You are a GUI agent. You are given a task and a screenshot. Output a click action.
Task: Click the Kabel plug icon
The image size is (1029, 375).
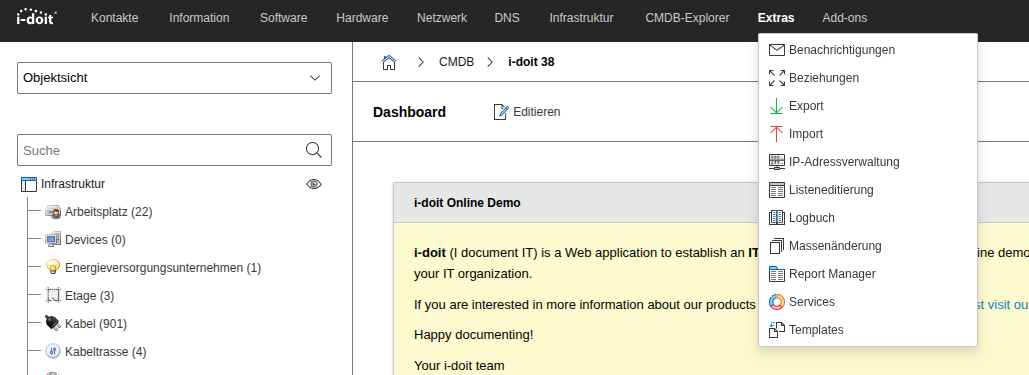(53, 323)
